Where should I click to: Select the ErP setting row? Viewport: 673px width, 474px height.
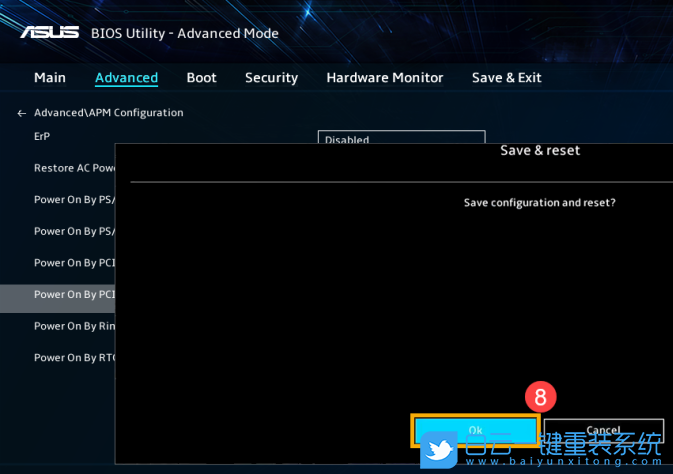click(42, 136)
